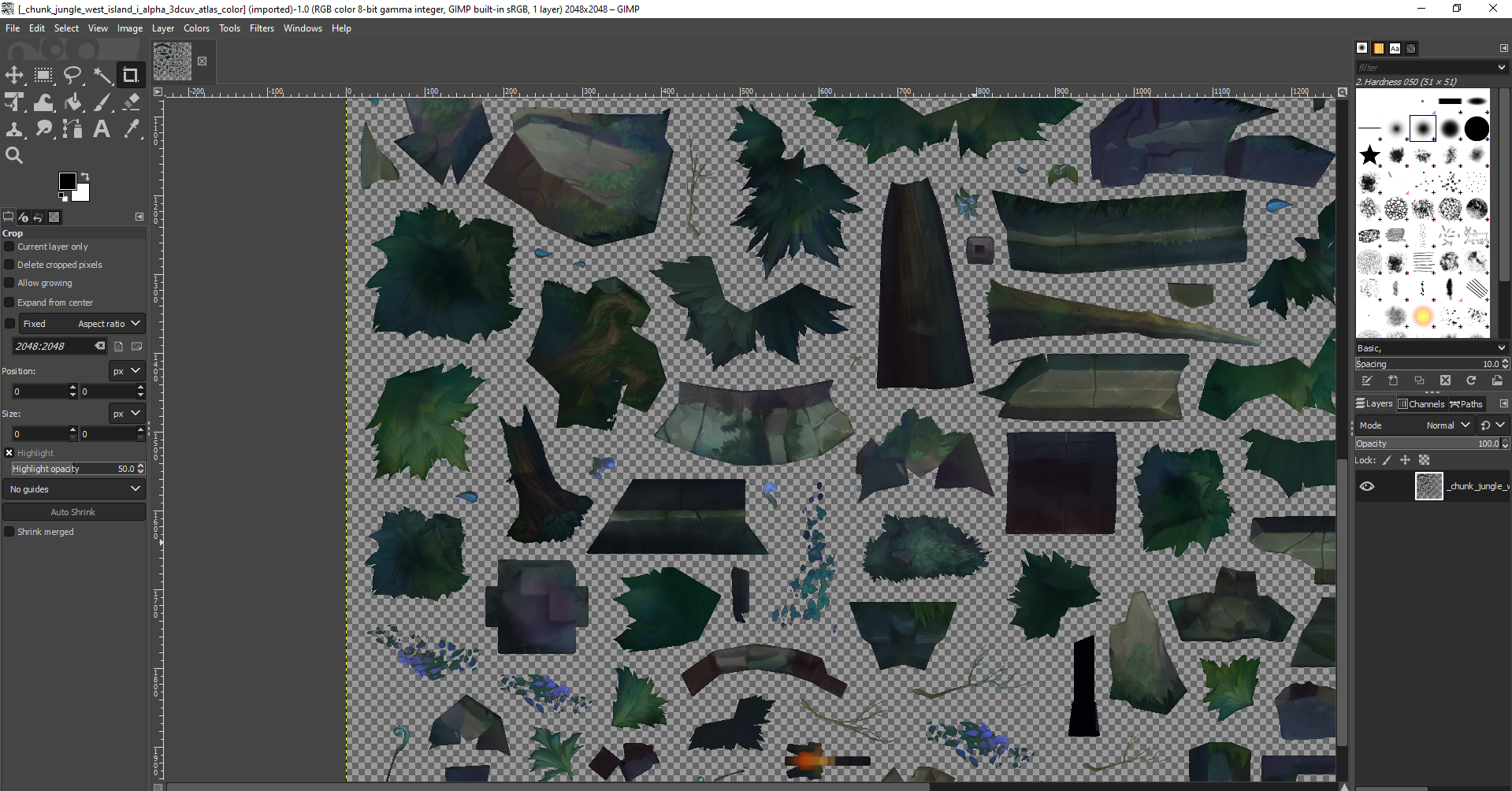Set crop aspect to landscape orientation
Image resolution: width=1512 pixels, height=791 pixels.
click(x=136, y=346)
